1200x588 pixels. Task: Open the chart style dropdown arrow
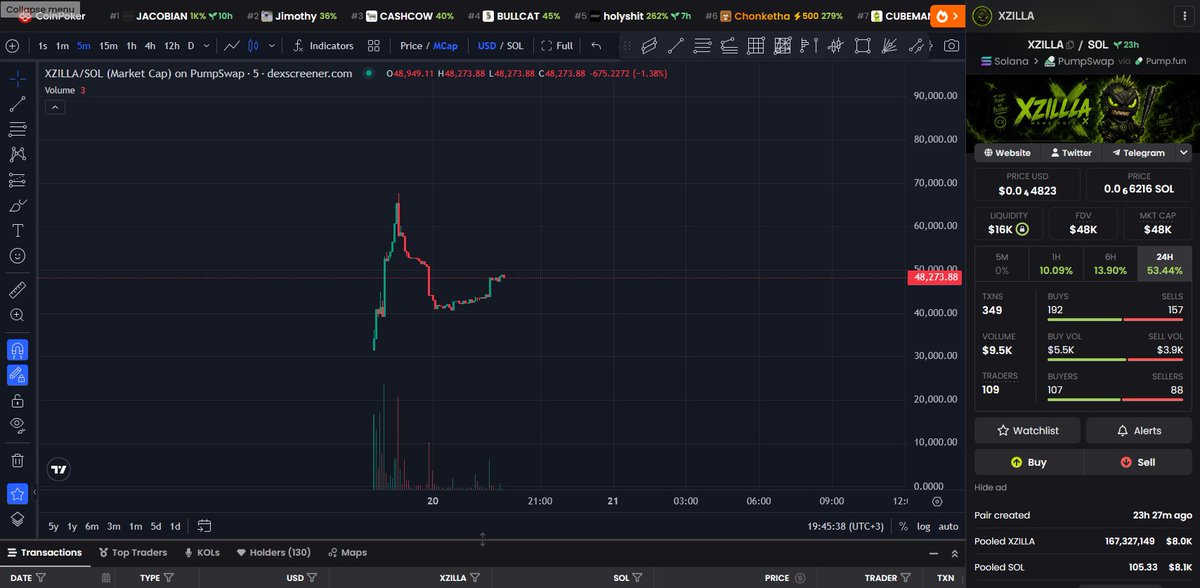(x=270, y=46)
